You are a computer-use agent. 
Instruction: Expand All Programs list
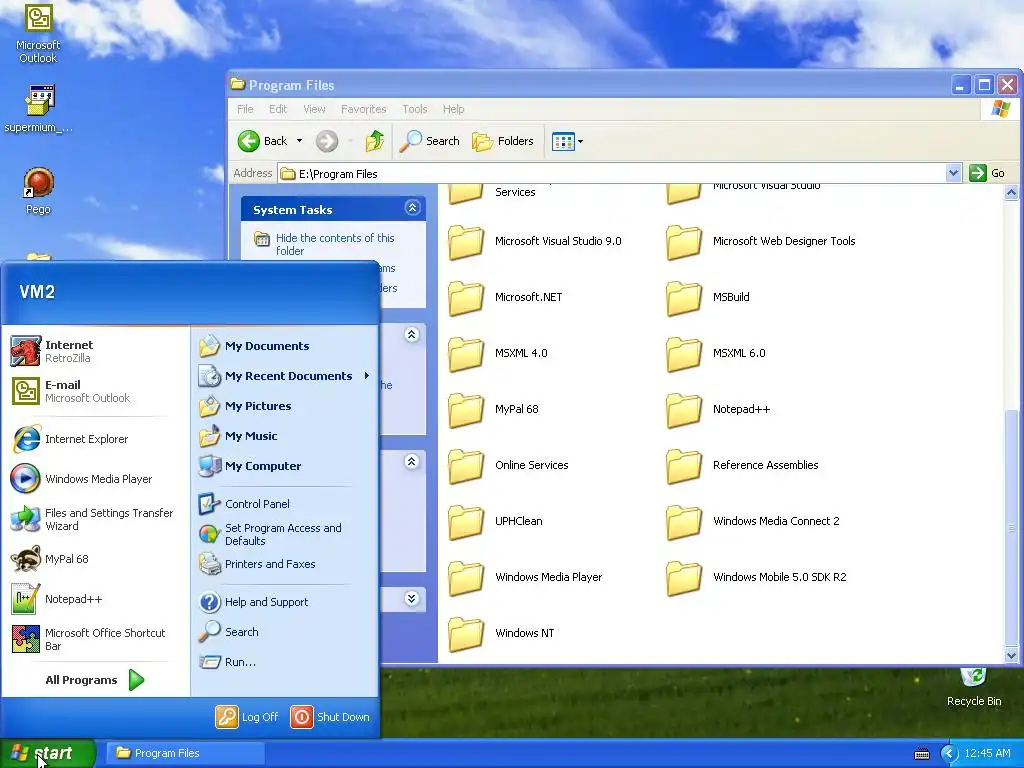[95, 680]
